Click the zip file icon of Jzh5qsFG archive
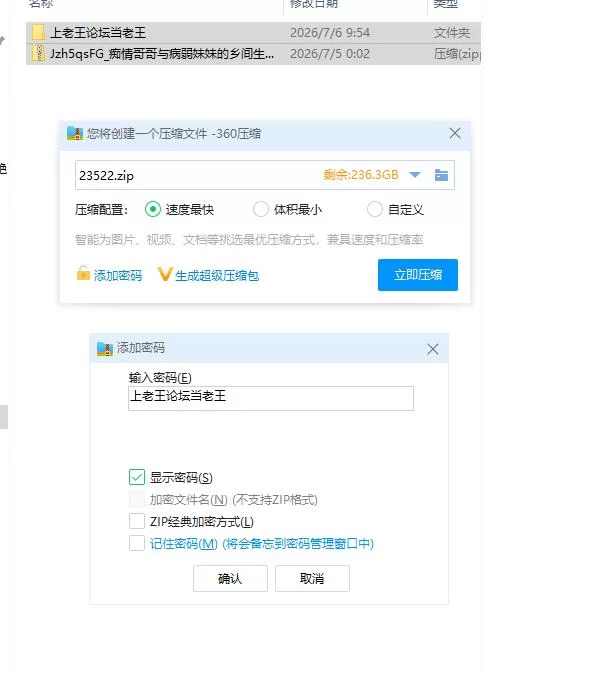This screenshot has height=674, width=598. click(x=39, y=54)
